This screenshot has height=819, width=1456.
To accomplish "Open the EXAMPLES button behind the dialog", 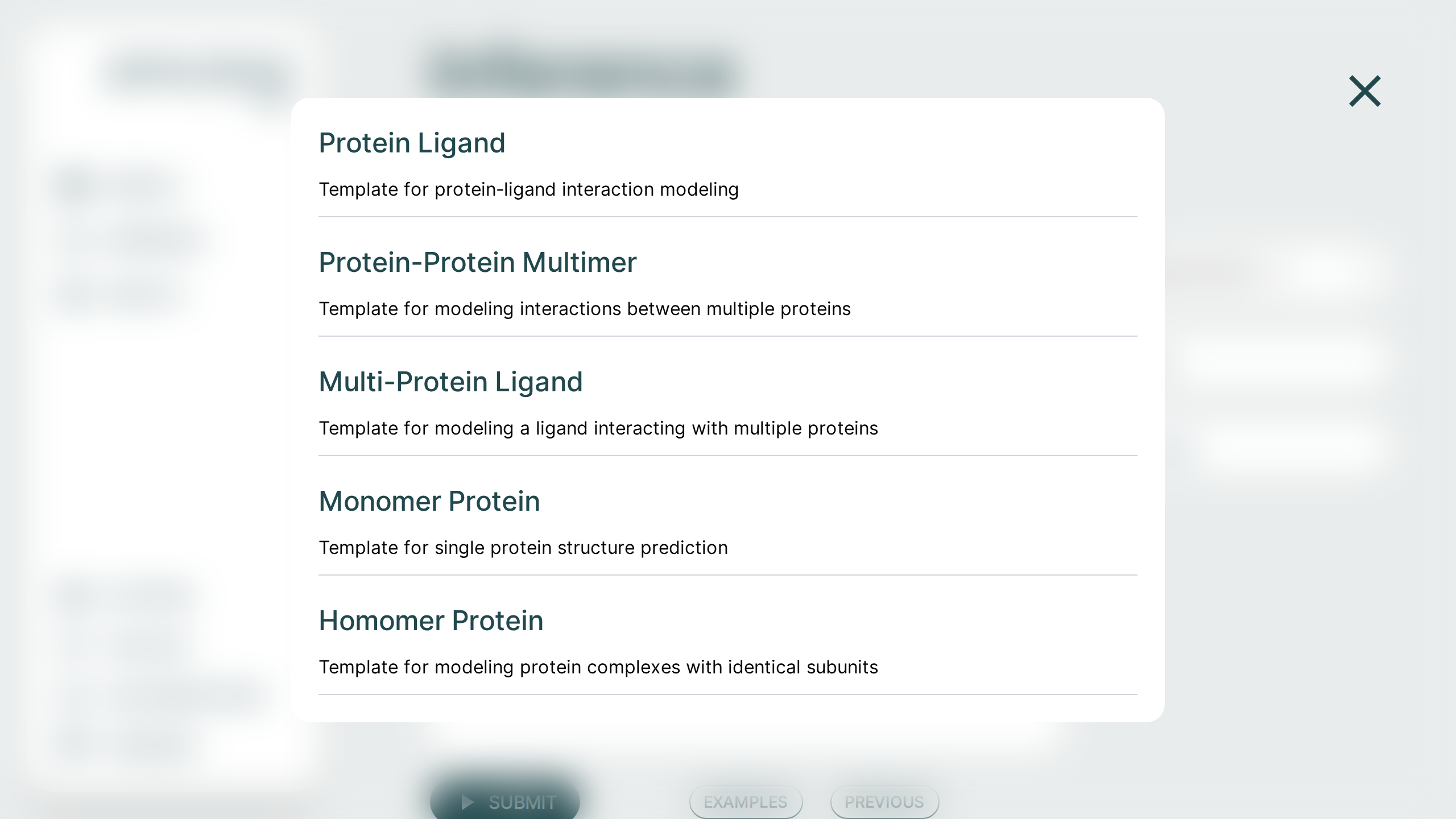I will coord(746,802).
